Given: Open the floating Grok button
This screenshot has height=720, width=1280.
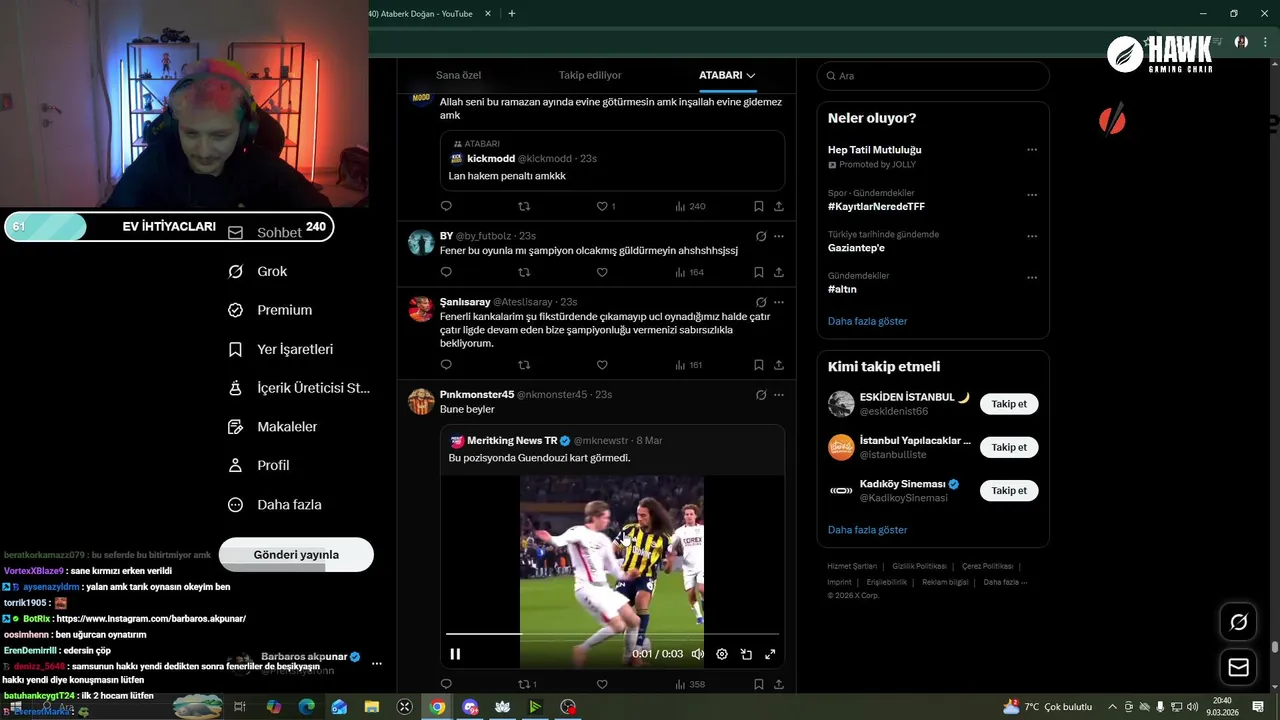Looking at the screenshot, I should click(x=1238, y=622).
